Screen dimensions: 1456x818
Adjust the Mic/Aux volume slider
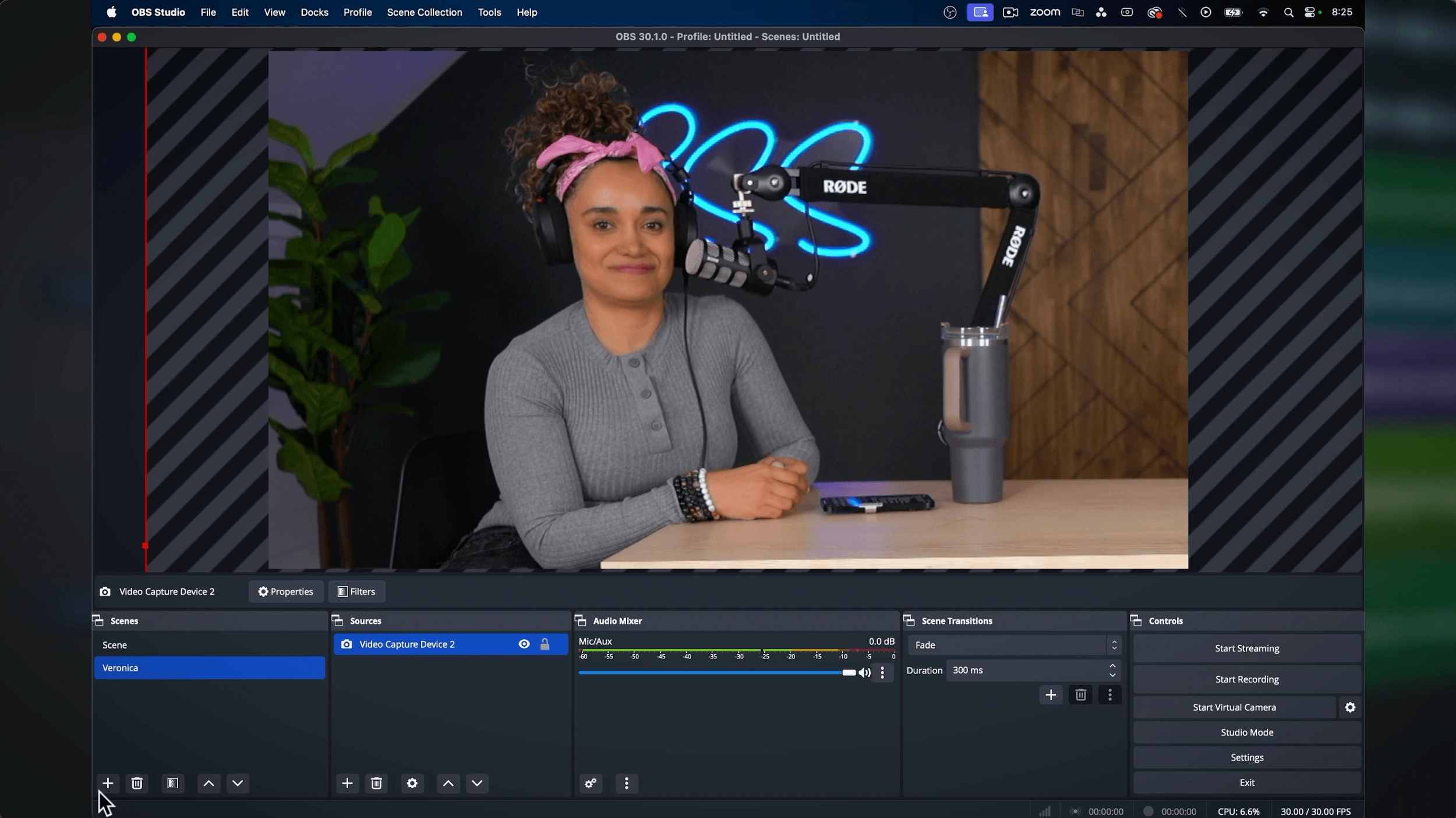tap(849, 673)
